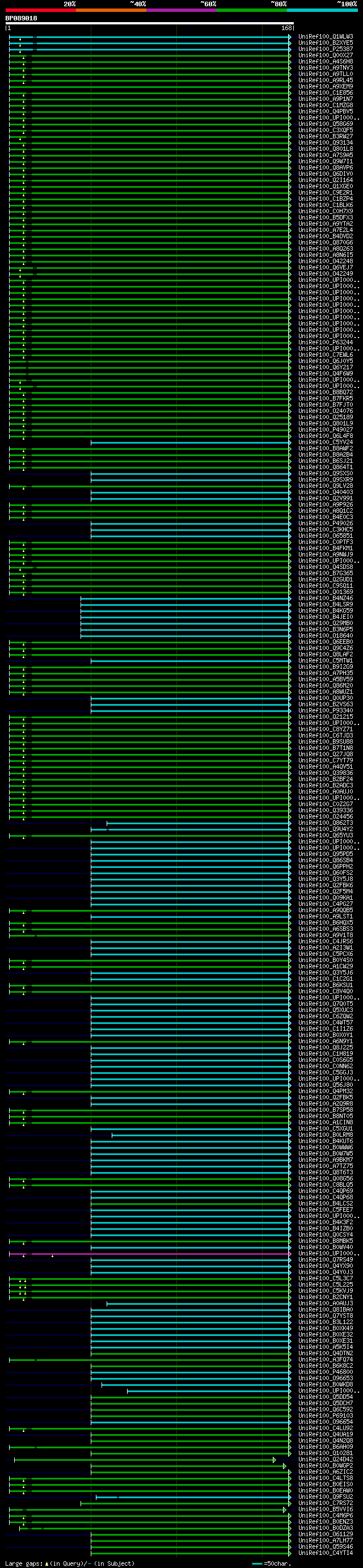Select the query label BP089018
This screenshot has height=1568, width=363.
pos(22,18)
